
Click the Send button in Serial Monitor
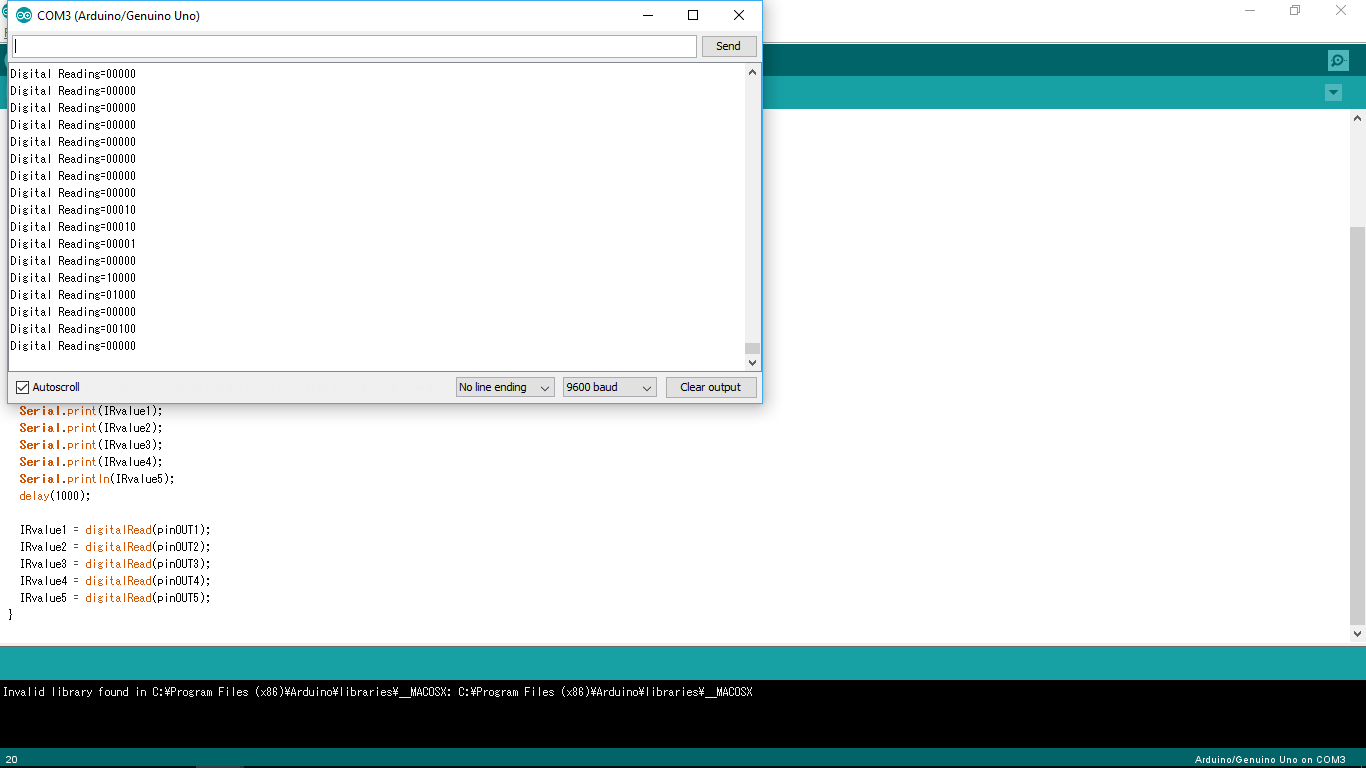tap(729, 46)
